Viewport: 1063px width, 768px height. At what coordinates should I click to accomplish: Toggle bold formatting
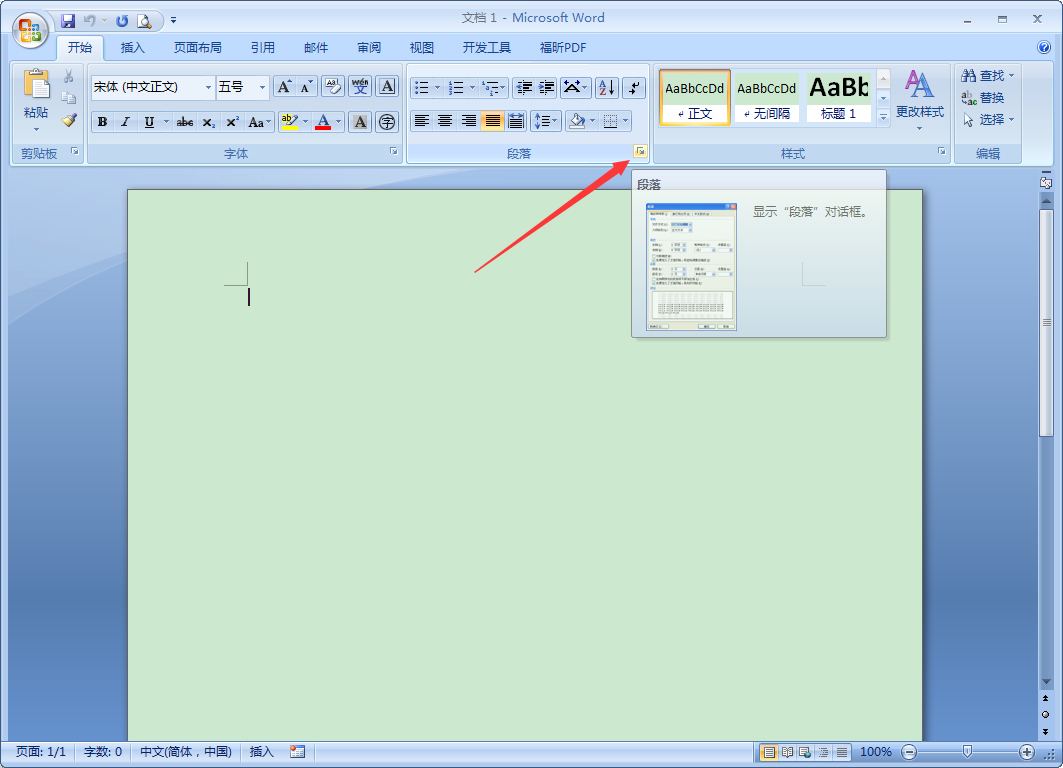(102, 121)
